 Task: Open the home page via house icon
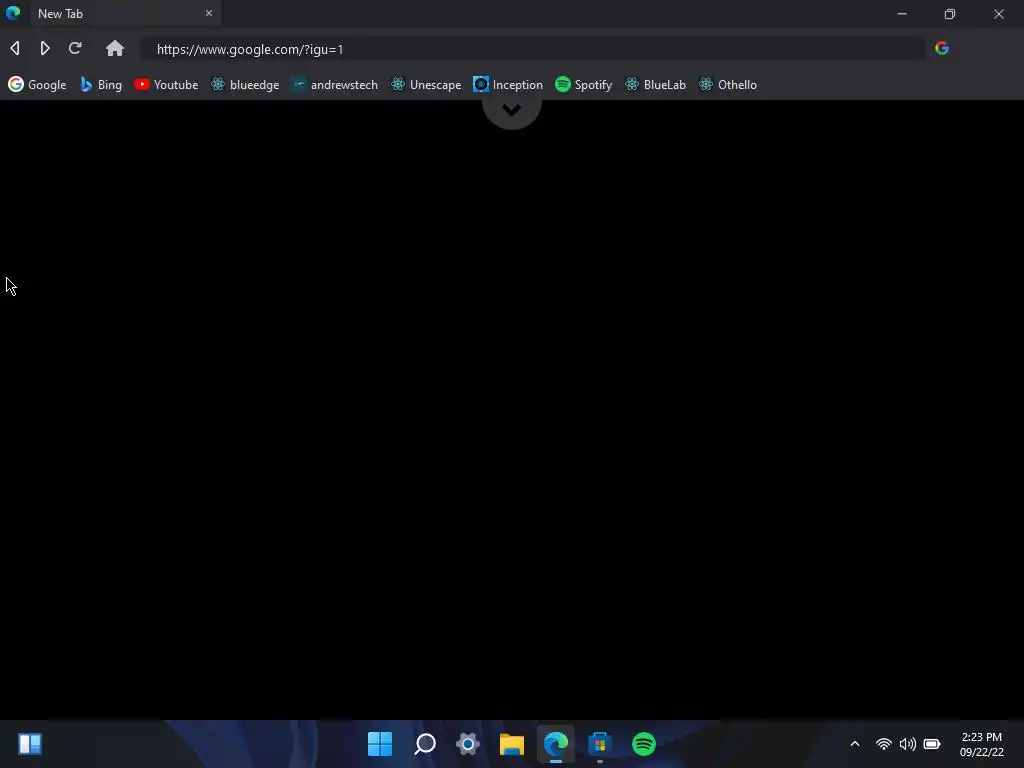[x=115, y=48]
